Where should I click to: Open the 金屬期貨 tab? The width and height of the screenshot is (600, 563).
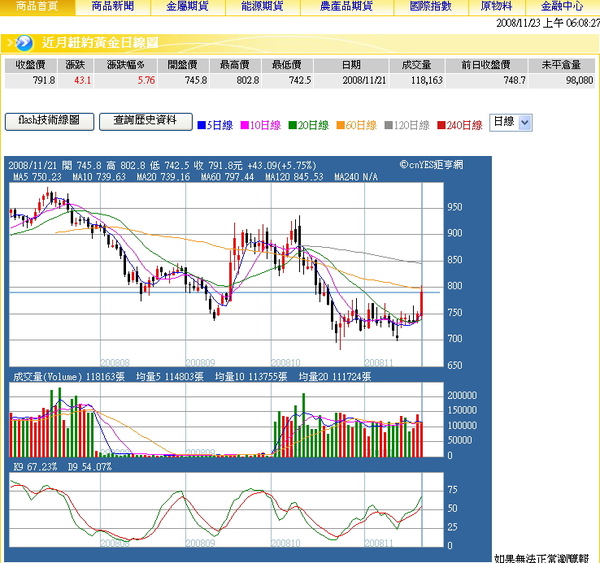click(x=188, y=7)
